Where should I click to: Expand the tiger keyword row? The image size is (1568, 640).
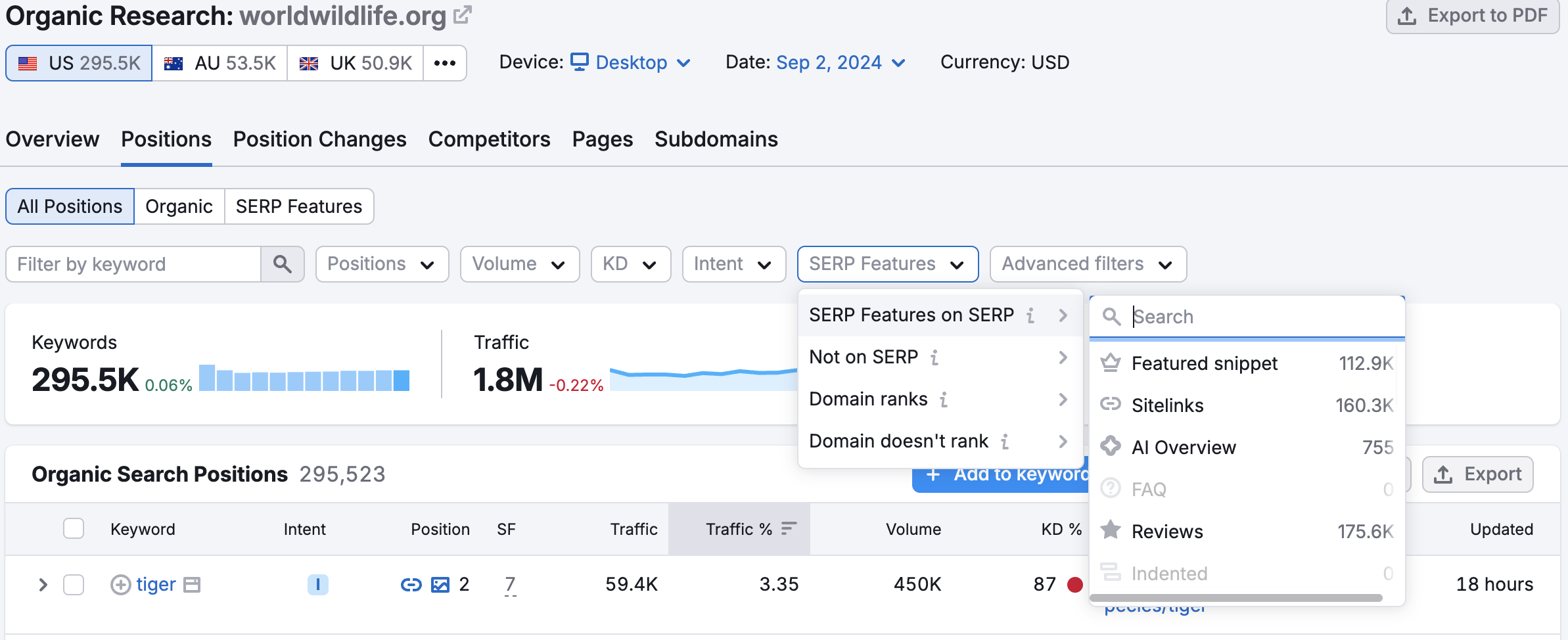(43, 584)
